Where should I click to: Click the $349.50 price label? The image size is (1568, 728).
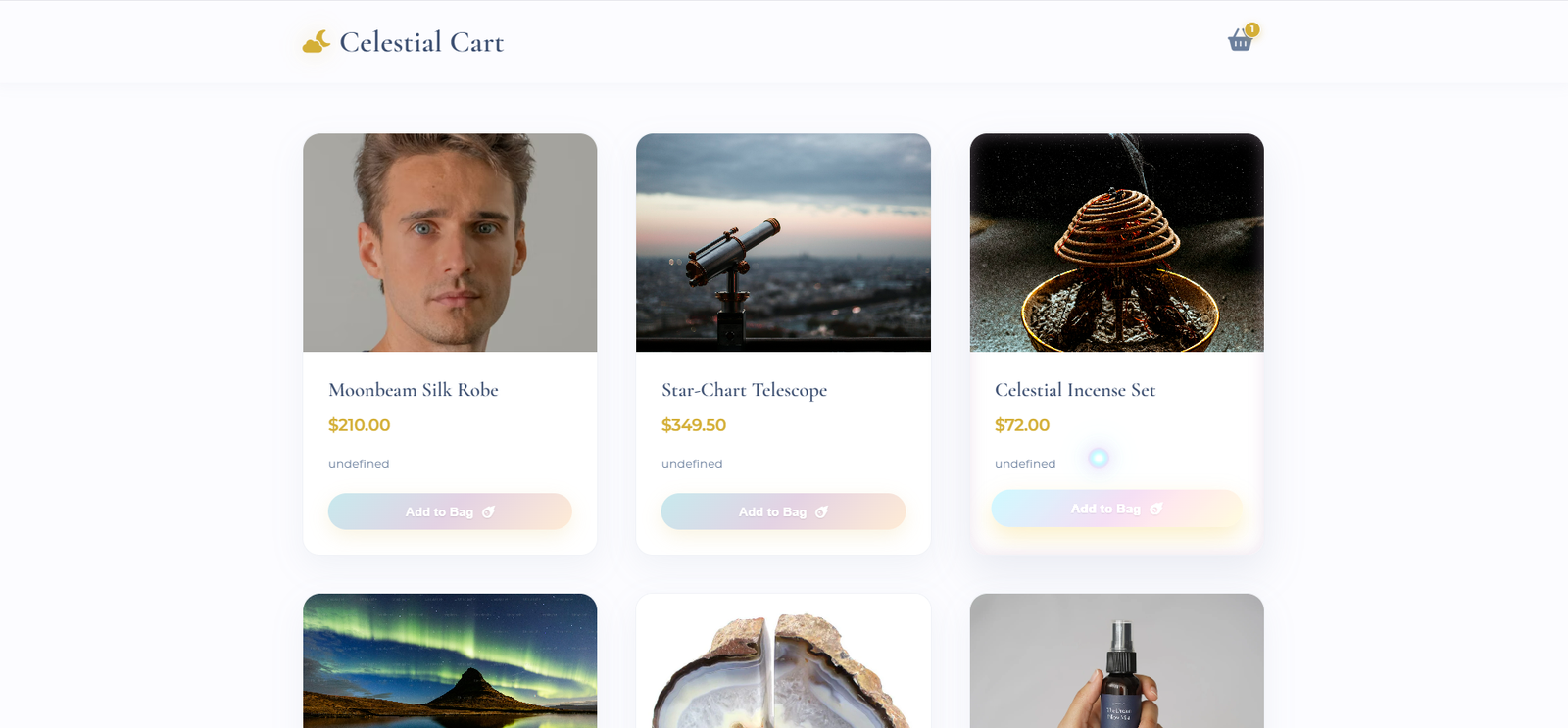pyautogui.click(x=694, y=425)
